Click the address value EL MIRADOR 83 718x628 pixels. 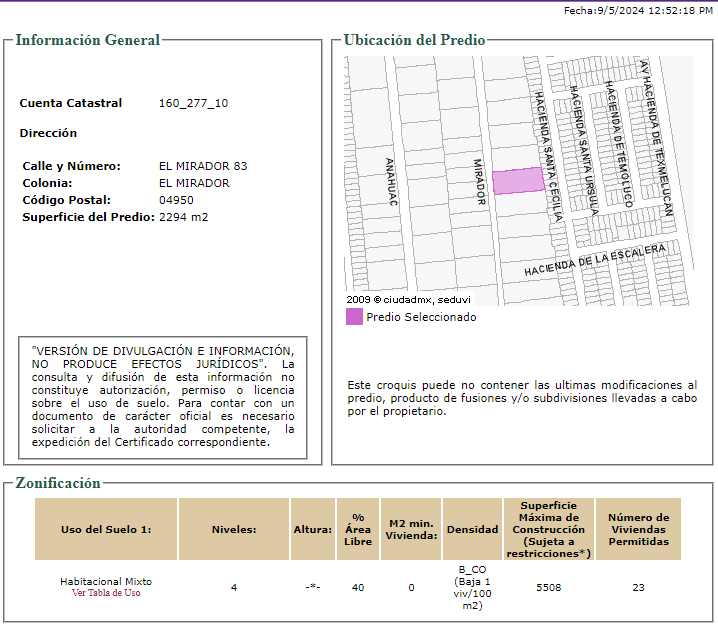click(x=203, y=166)
